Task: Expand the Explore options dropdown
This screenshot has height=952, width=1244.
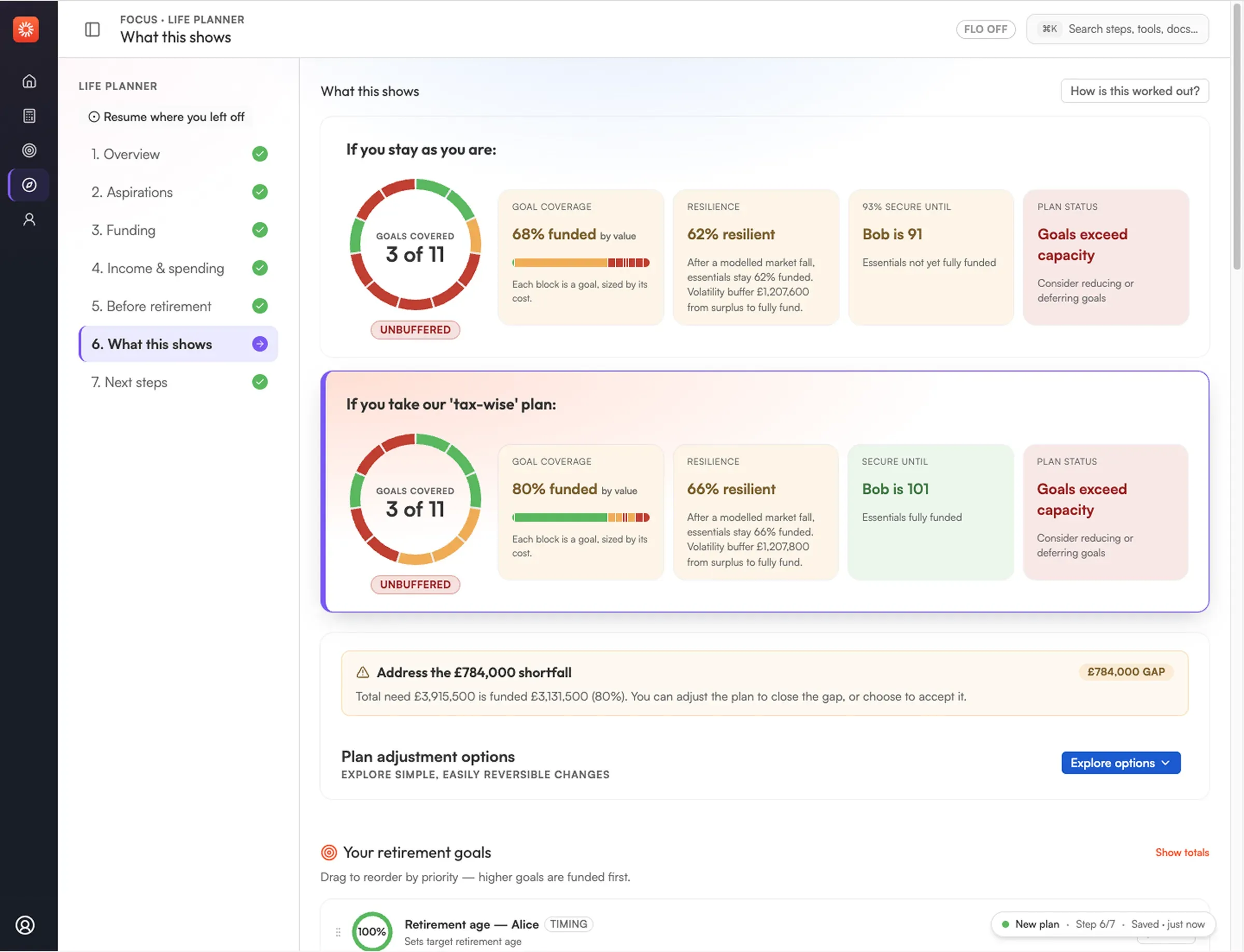Action: coord(1121,763)
